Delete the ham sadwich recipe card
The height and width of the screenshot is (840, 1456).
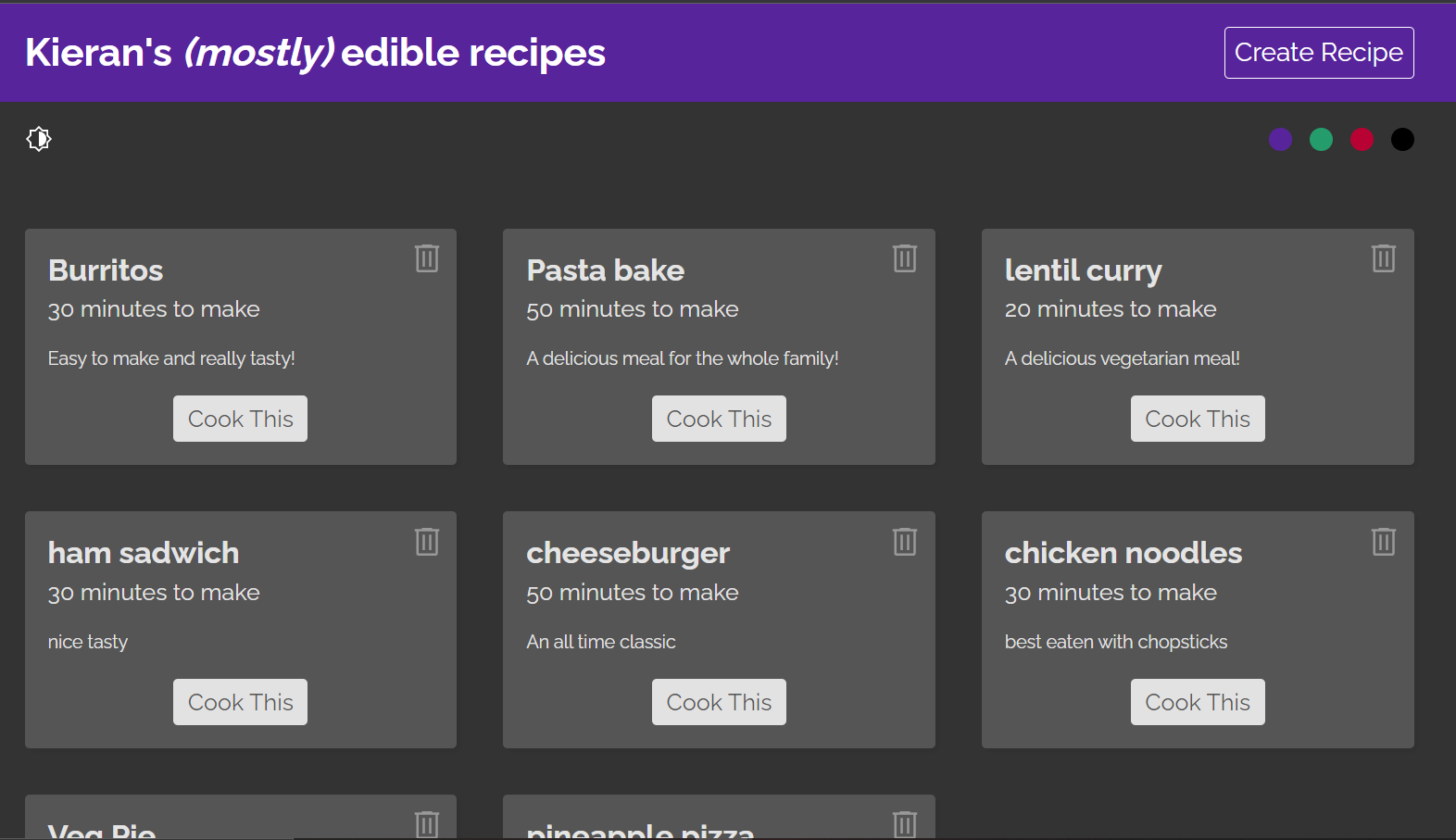pyautogui.click(x=426, y=541)
